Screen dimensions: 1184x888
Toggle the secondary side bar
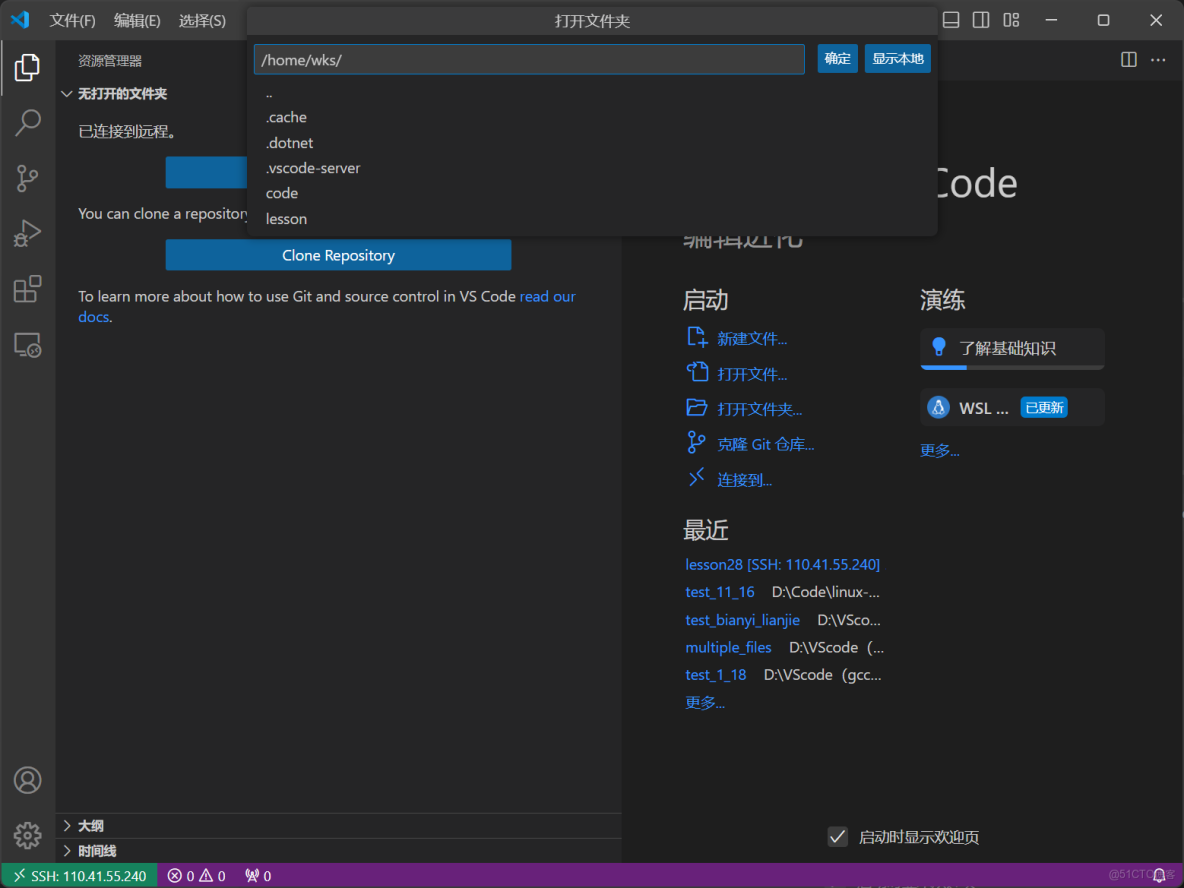(x=981, y=19)
